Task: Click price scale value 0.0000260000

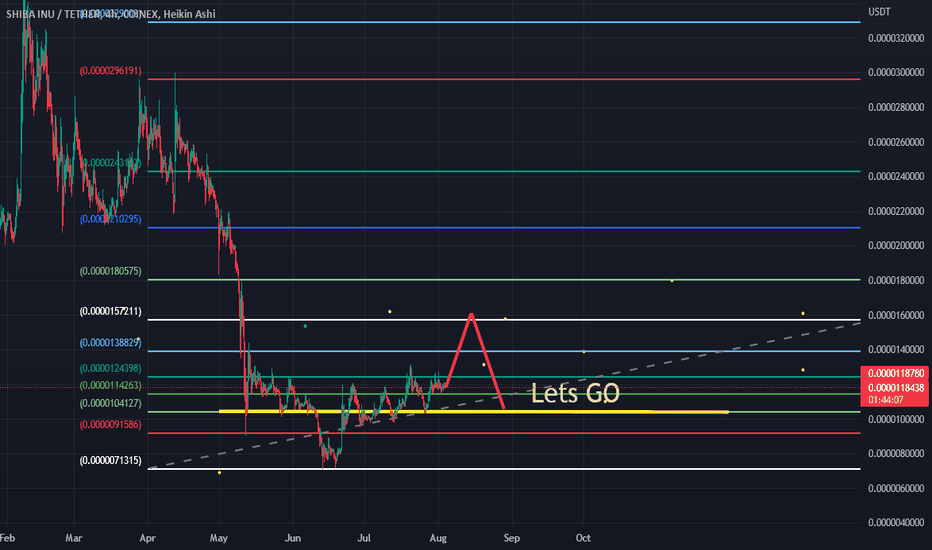Action: pos(896,142)
